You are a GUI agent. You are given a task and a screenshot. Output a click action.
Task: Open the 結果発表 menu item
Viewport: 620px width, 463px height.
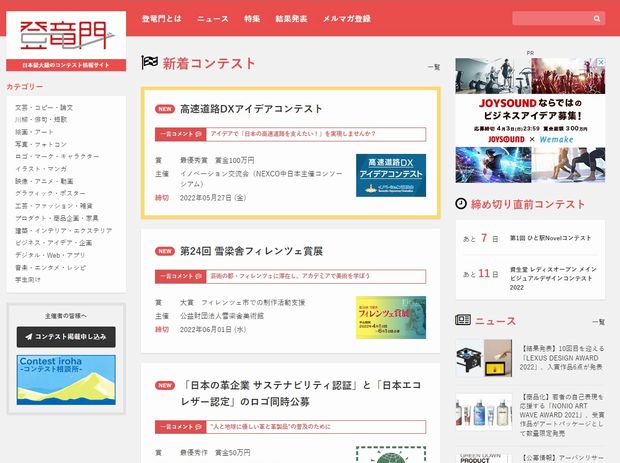pos(291,19)
